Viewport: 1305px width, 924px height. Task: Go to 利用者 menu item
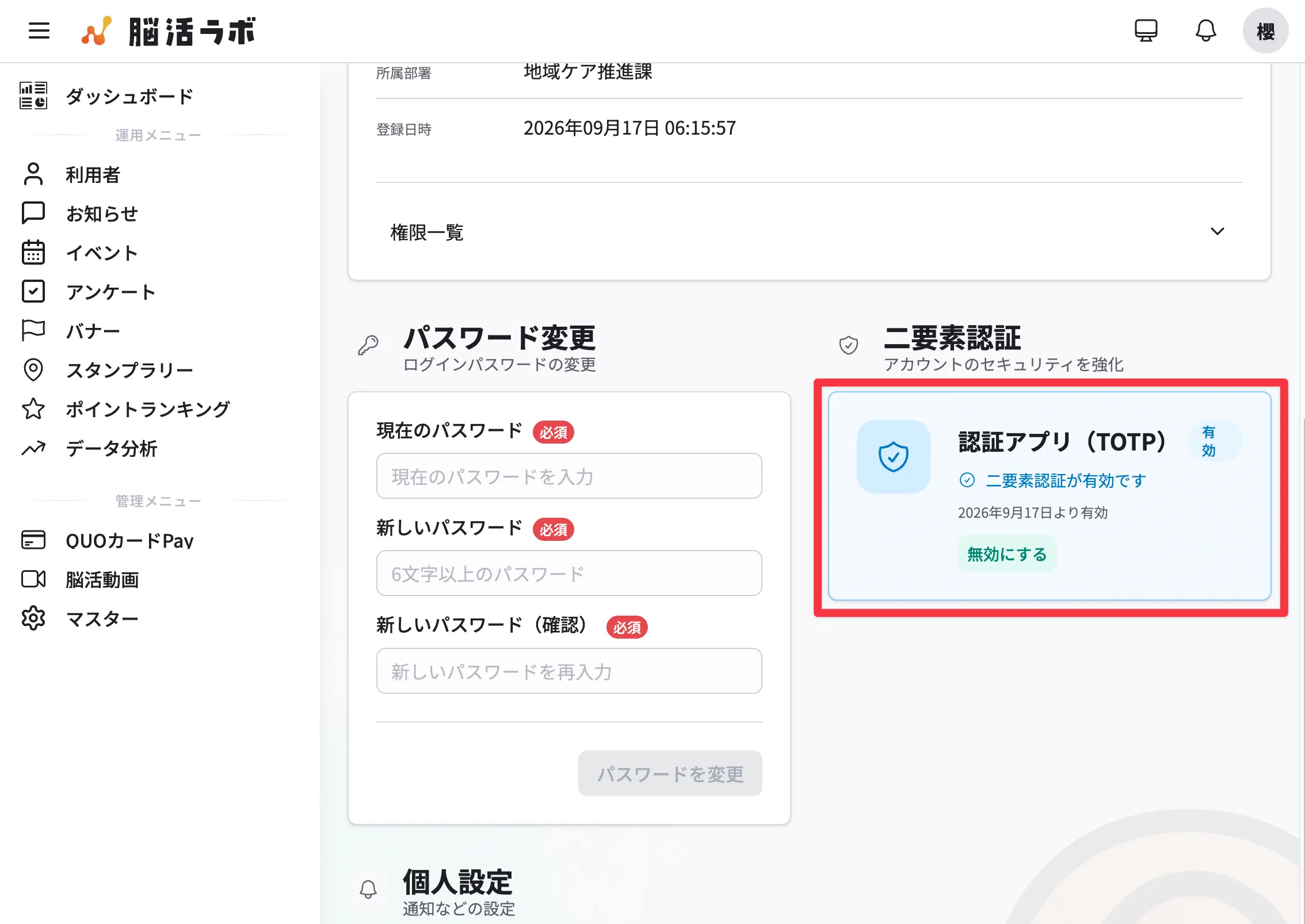point(93,174)
